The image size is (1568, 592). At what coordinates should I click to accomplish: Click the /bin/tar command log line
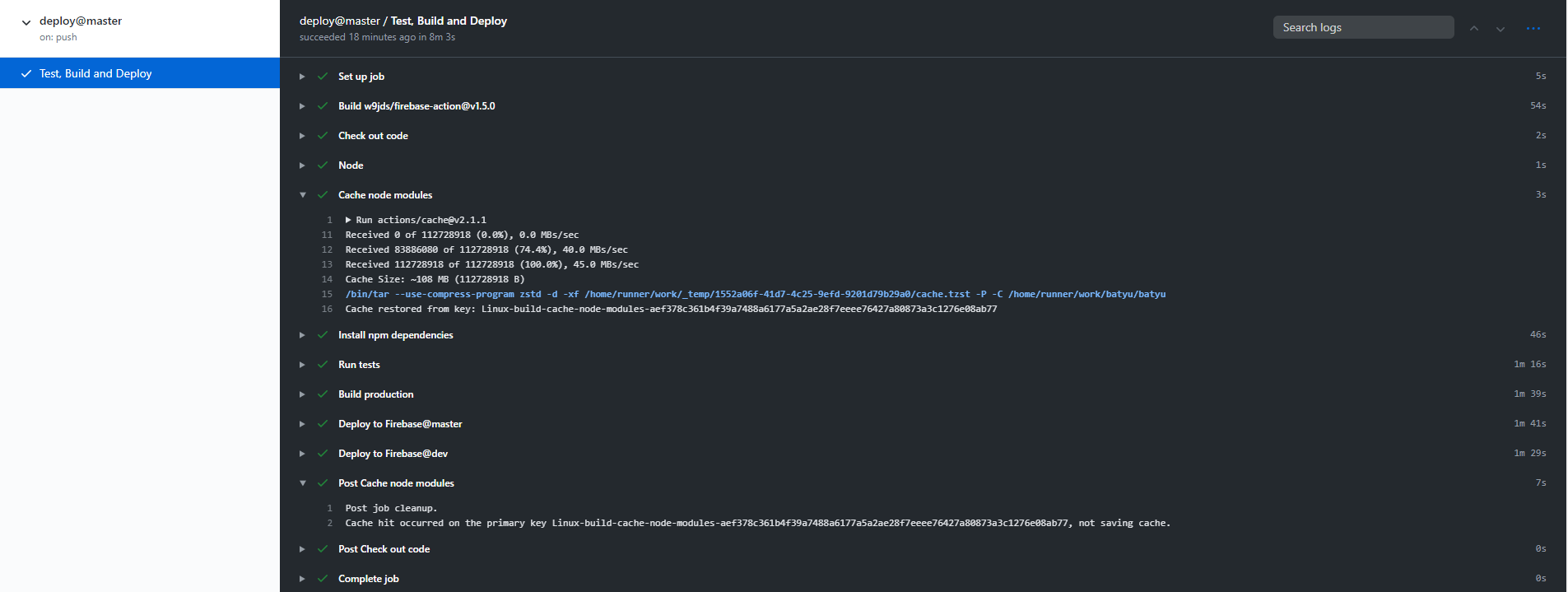click(x=756, y=294)
